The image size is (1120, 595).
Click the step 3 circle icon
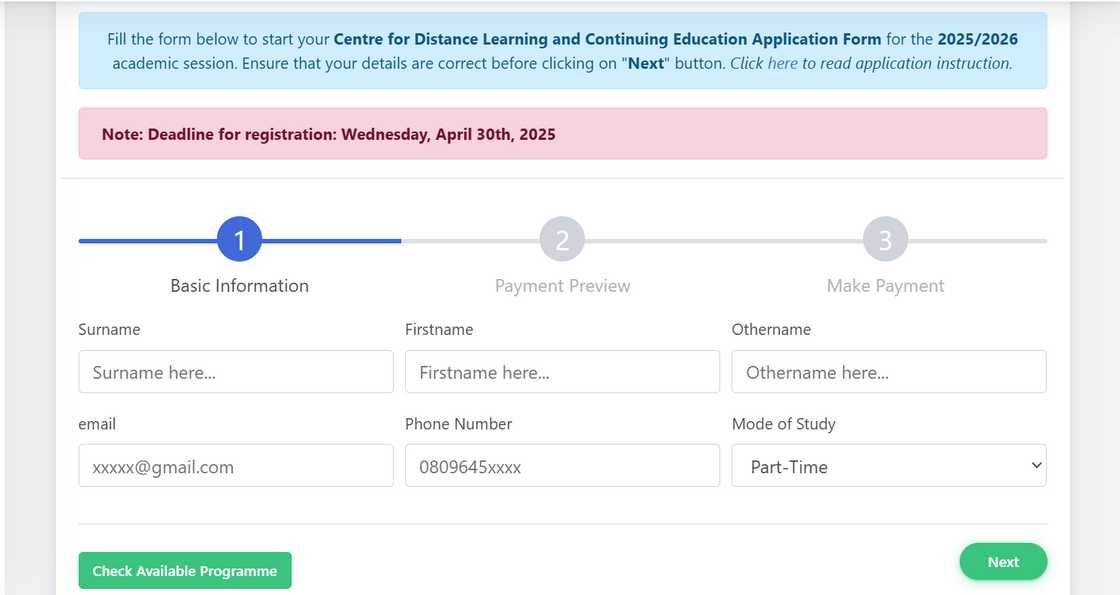coord(885,240)
